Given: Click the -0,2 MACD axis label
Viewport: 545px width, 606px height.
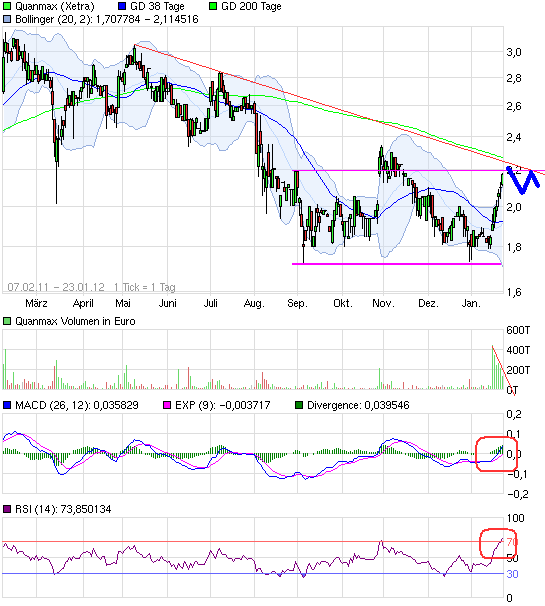Looking at the screenshot, I should click(x=518, y=494).
